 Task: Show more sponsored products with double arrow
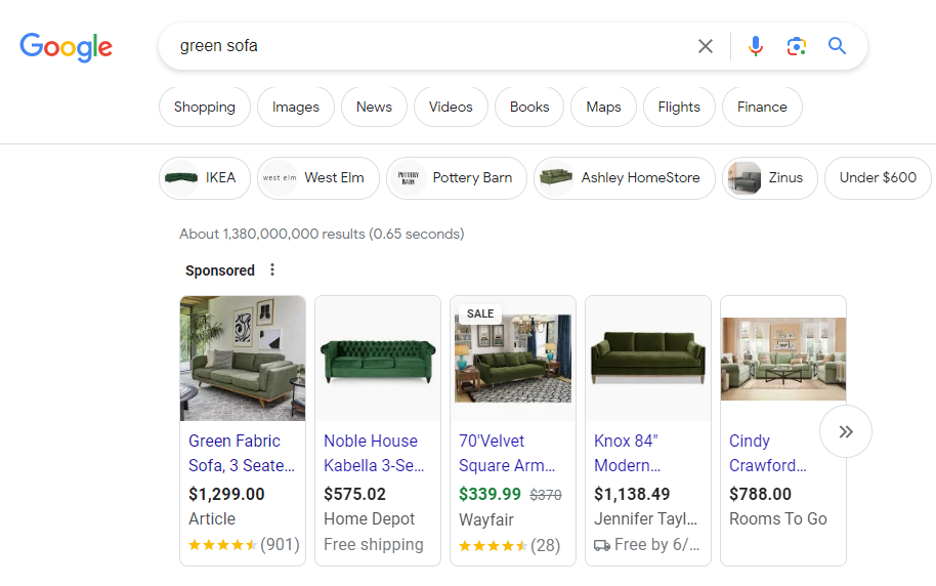845,431
